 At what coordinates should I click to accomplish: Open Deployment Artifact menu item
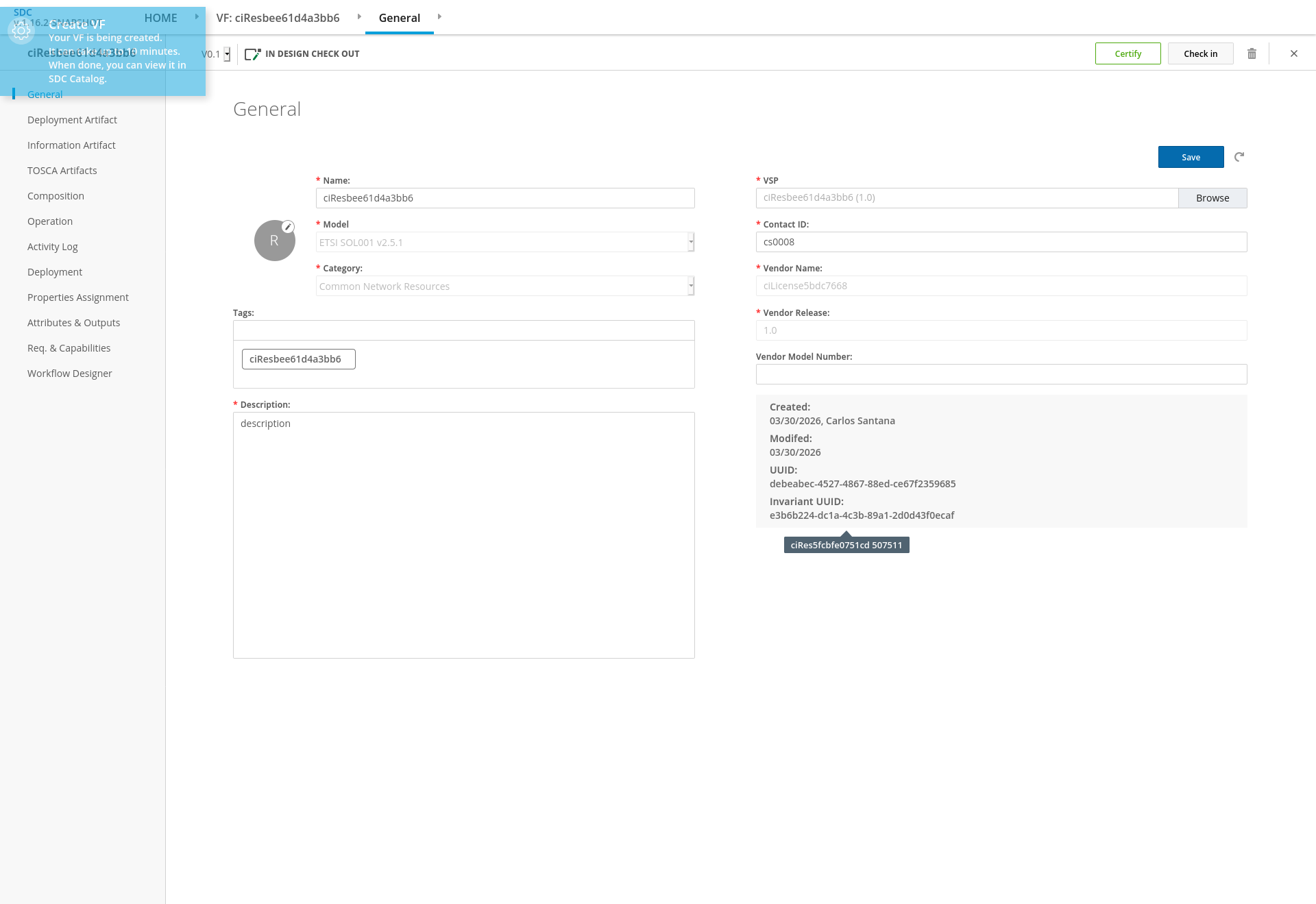[x=72, y=120]
